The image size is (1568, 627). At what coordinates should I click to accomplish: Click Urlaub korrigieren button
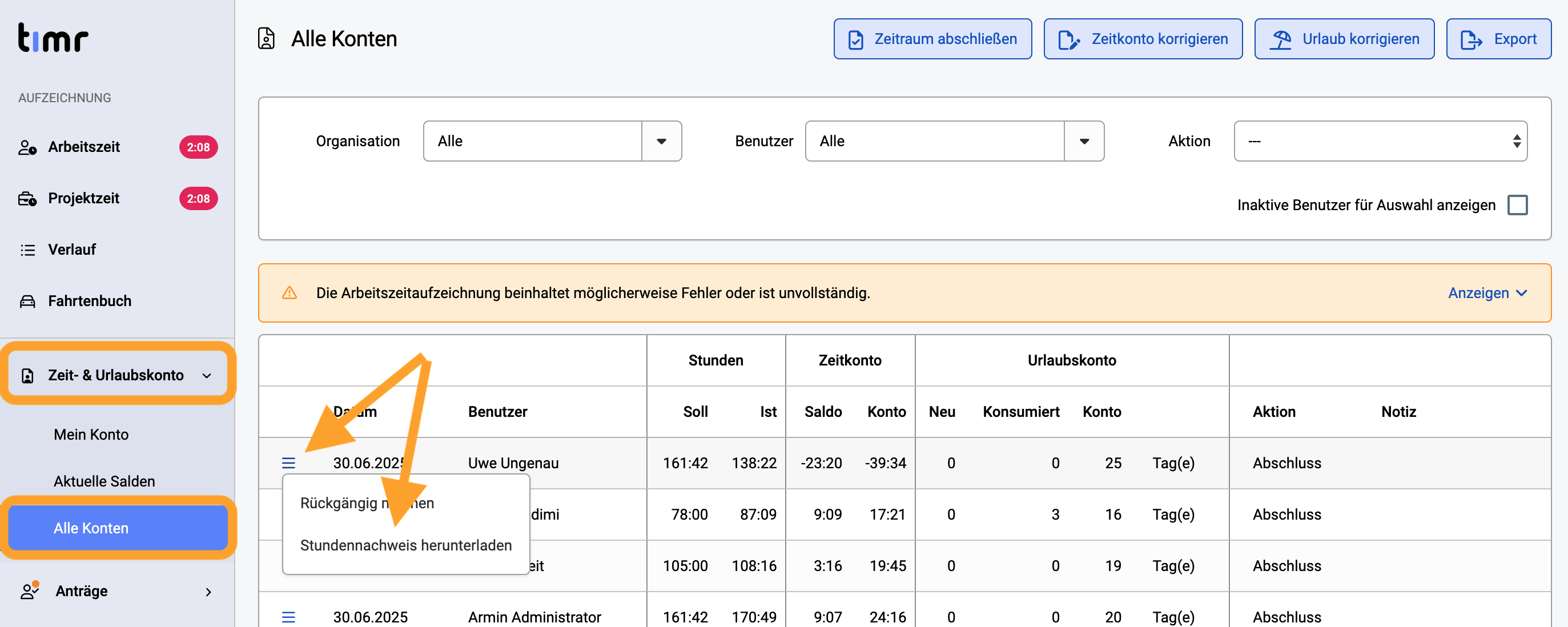(1344, 39)
